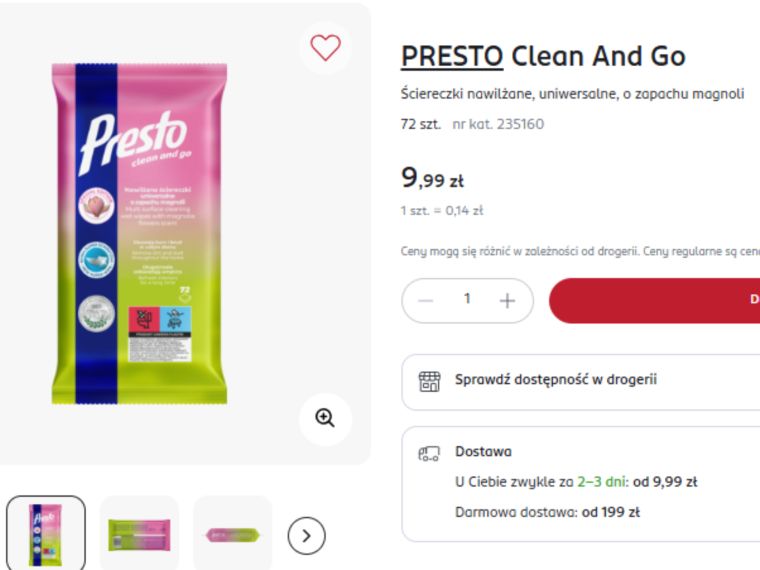Click the drugstore shop icon

[x=429, y=381]
